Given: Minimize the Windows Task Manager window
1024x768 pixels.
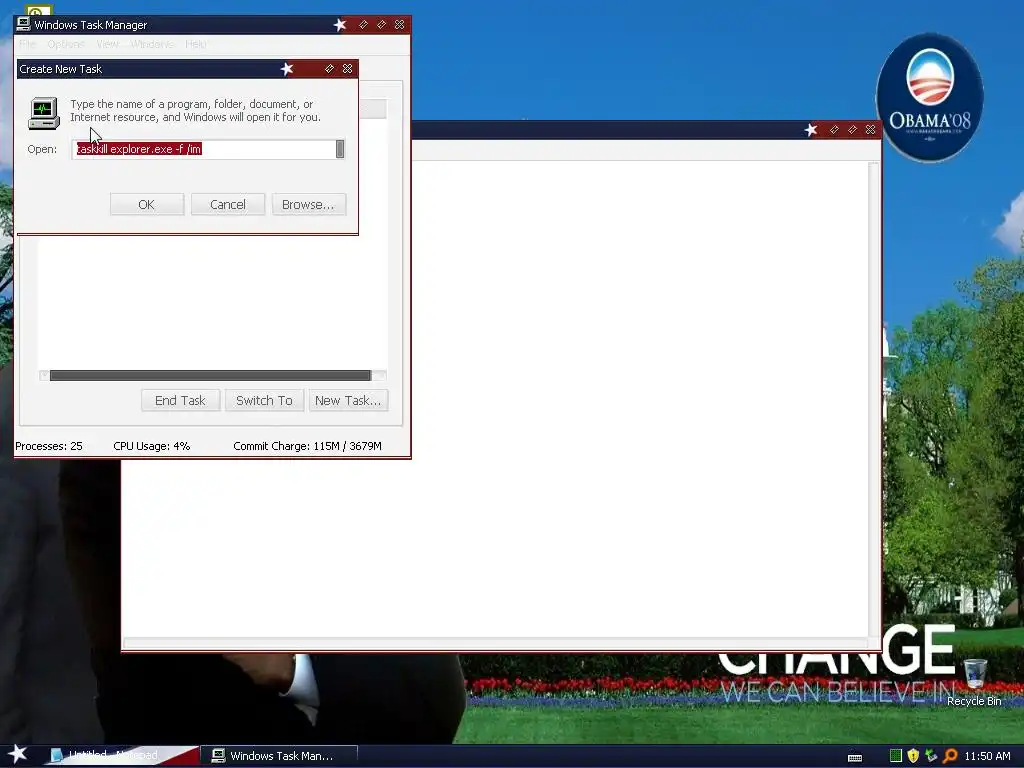Looking at the screenshot, I should (363, 25).
